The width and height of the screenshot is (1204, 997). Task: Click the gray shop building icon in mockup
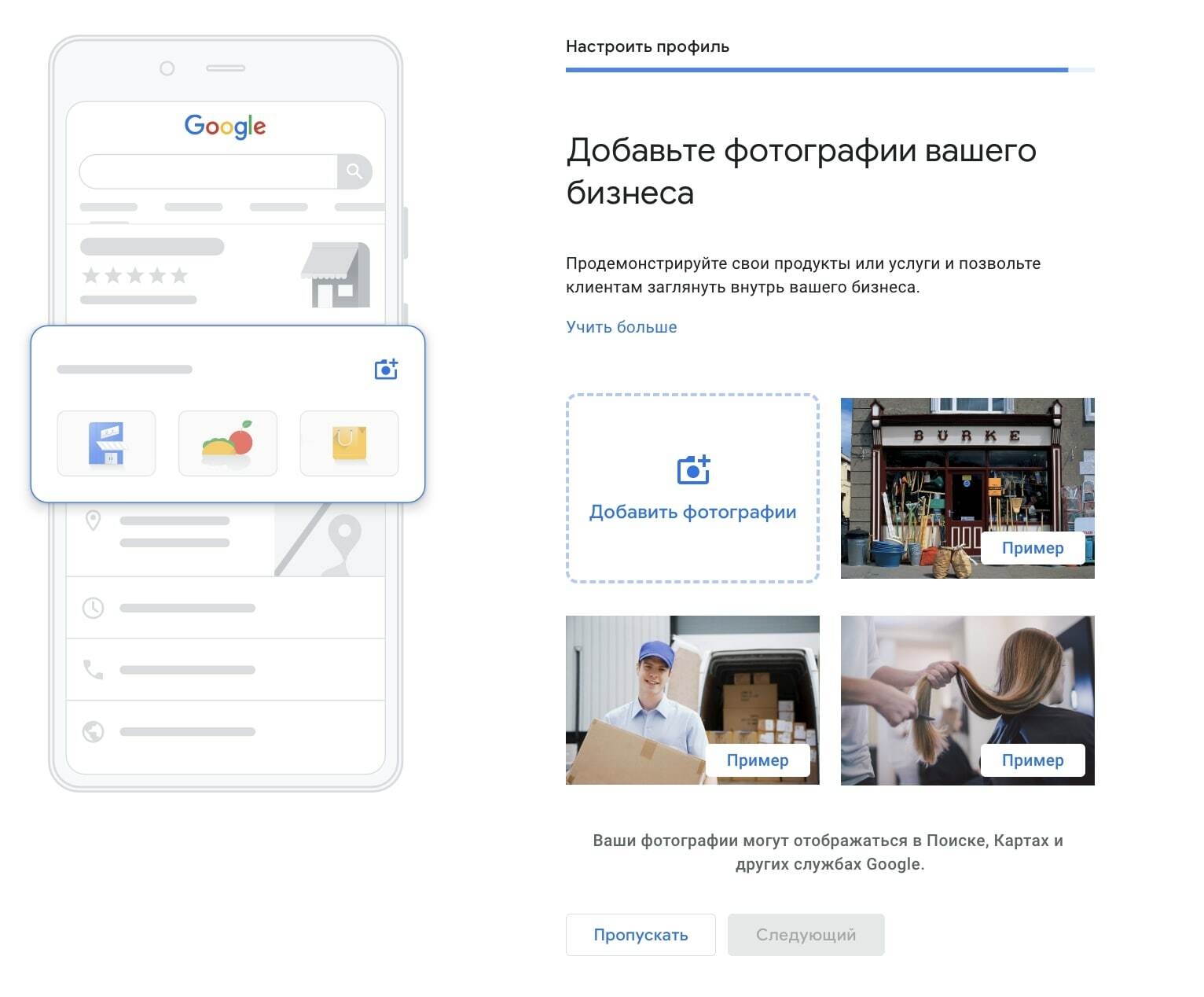point(336,274)
